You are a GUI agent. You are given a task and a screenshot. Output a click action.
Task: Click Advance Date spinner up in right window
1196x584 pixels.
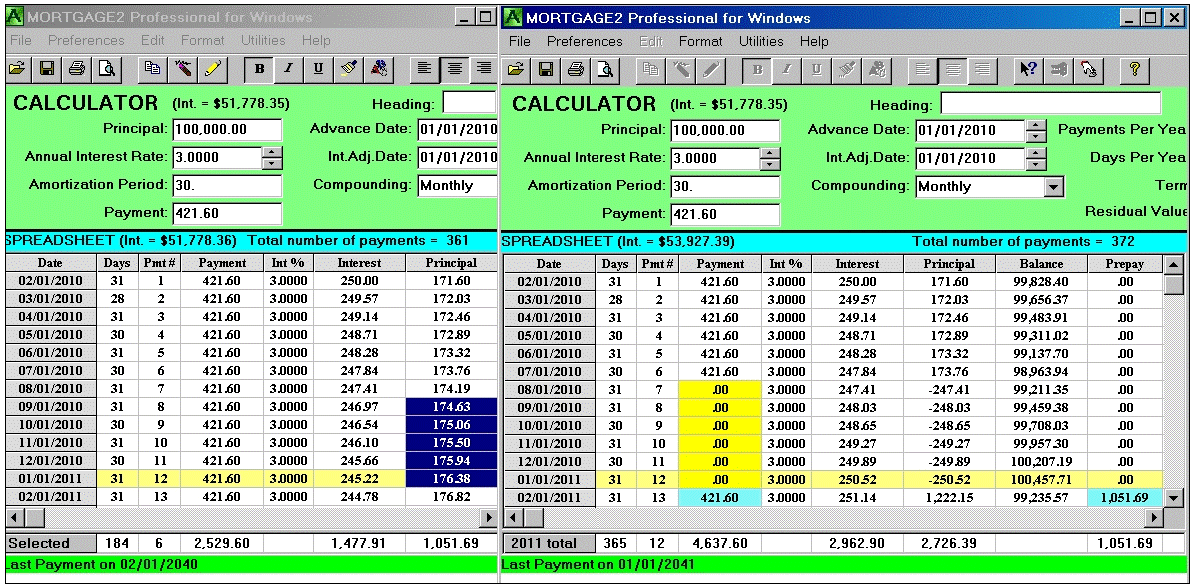(1036, 125)
